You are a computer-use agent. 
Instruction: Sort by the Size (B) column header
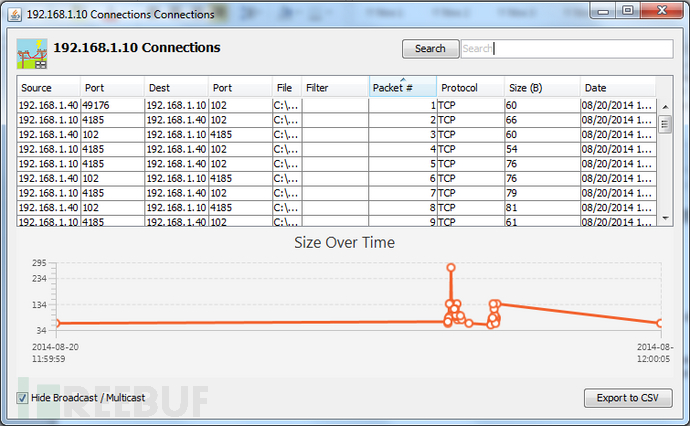point(542,88)
